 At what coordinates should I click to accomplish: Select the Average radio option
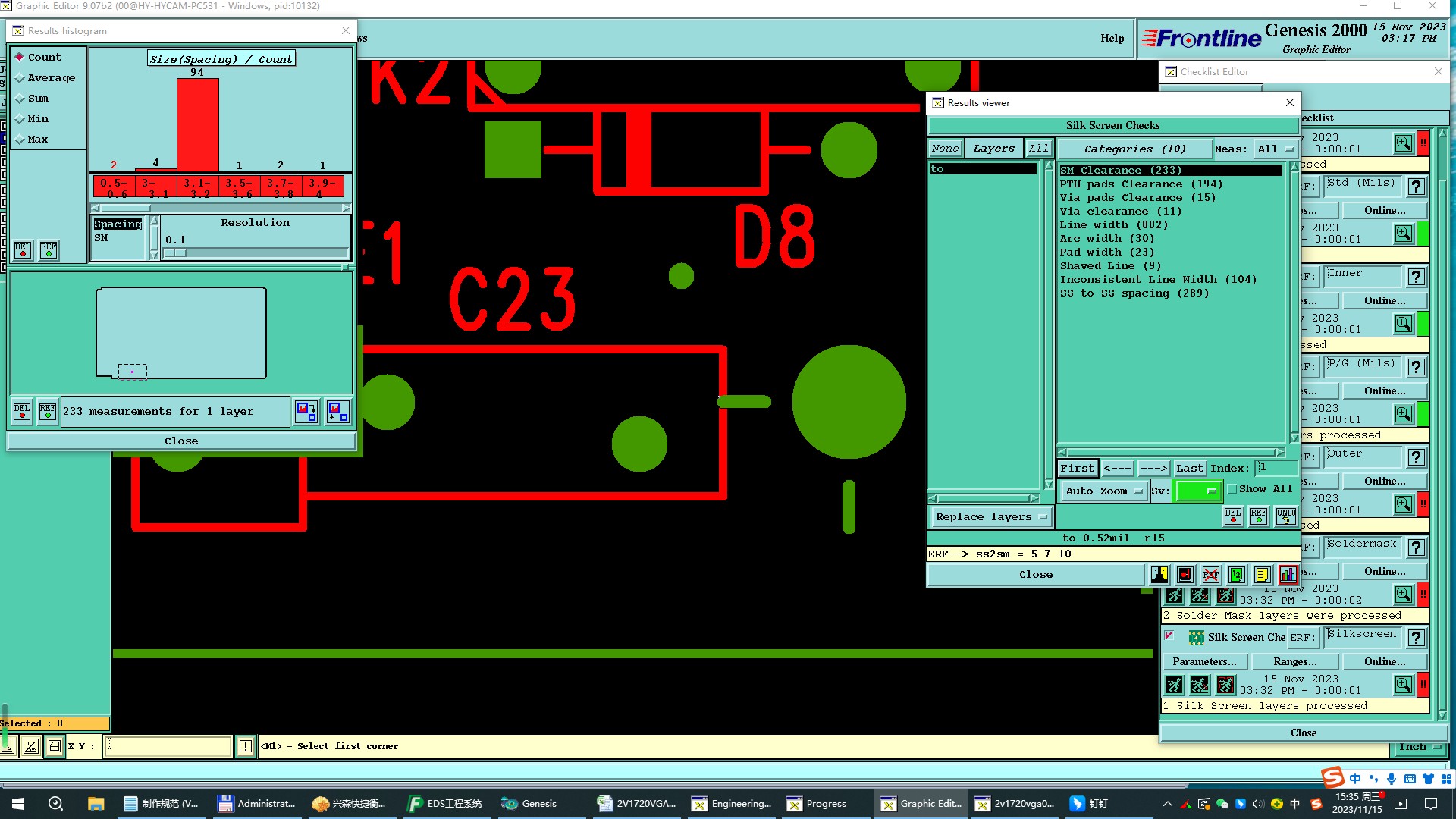click(20, 78)
